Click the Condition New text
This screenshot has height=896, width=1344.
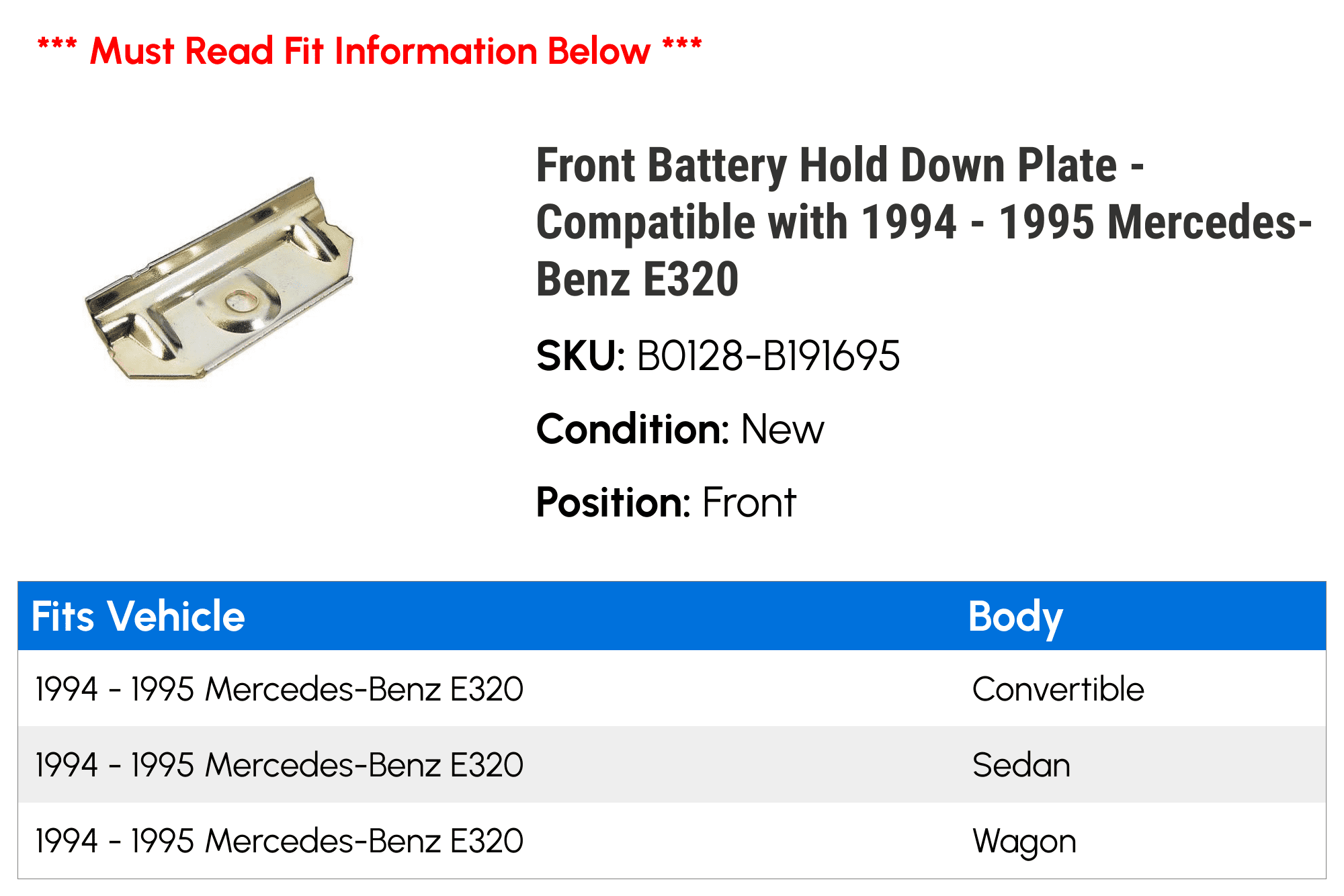680,429
